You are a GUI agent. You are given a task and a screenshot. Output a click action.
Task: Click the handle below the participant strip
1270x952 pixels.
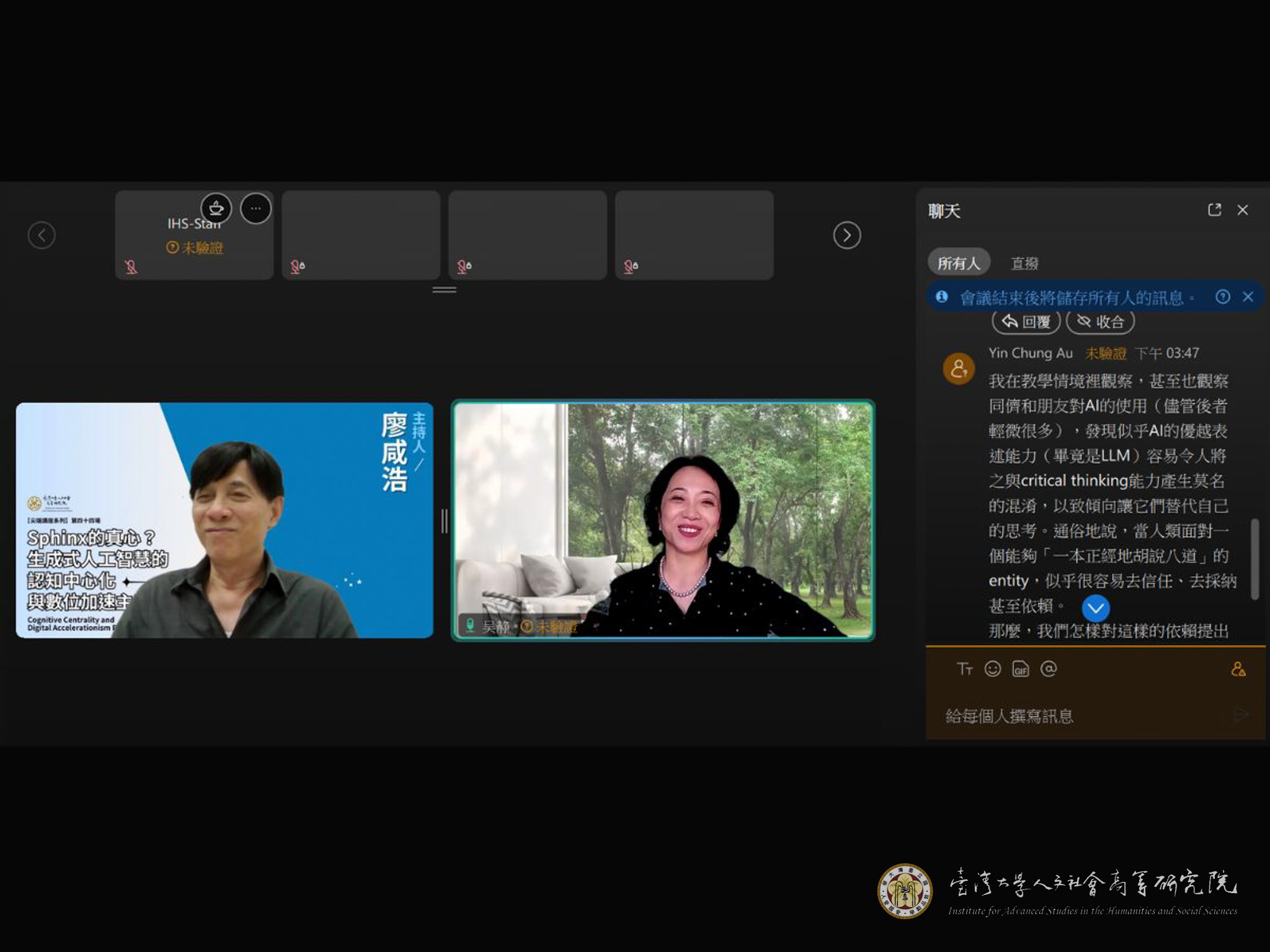click(x=444, y=289)
